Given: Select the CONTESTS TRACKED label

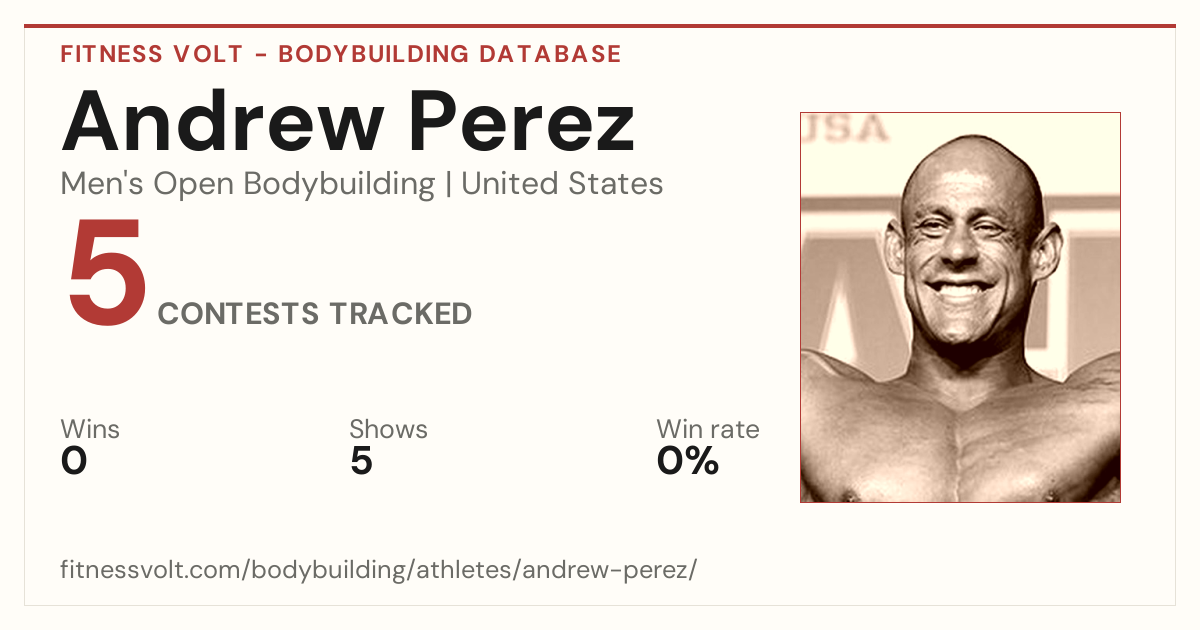Looking at the screenshot, I should [x=315, y=314].
